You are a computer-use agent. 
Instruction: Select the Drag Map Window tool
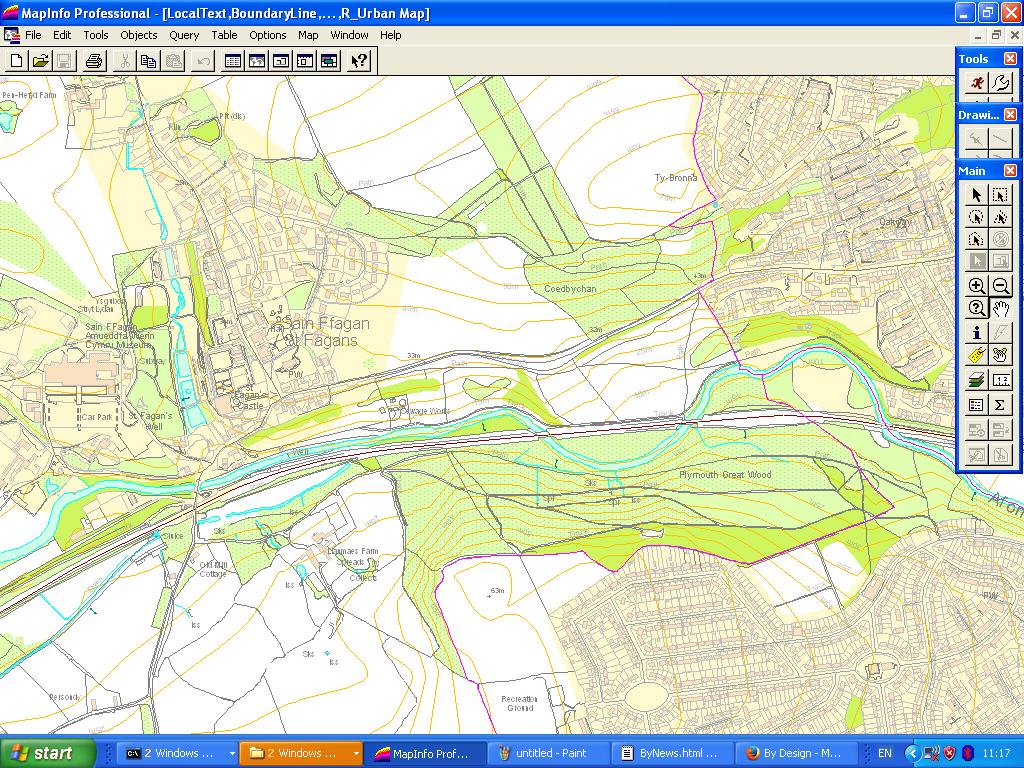1000,355
